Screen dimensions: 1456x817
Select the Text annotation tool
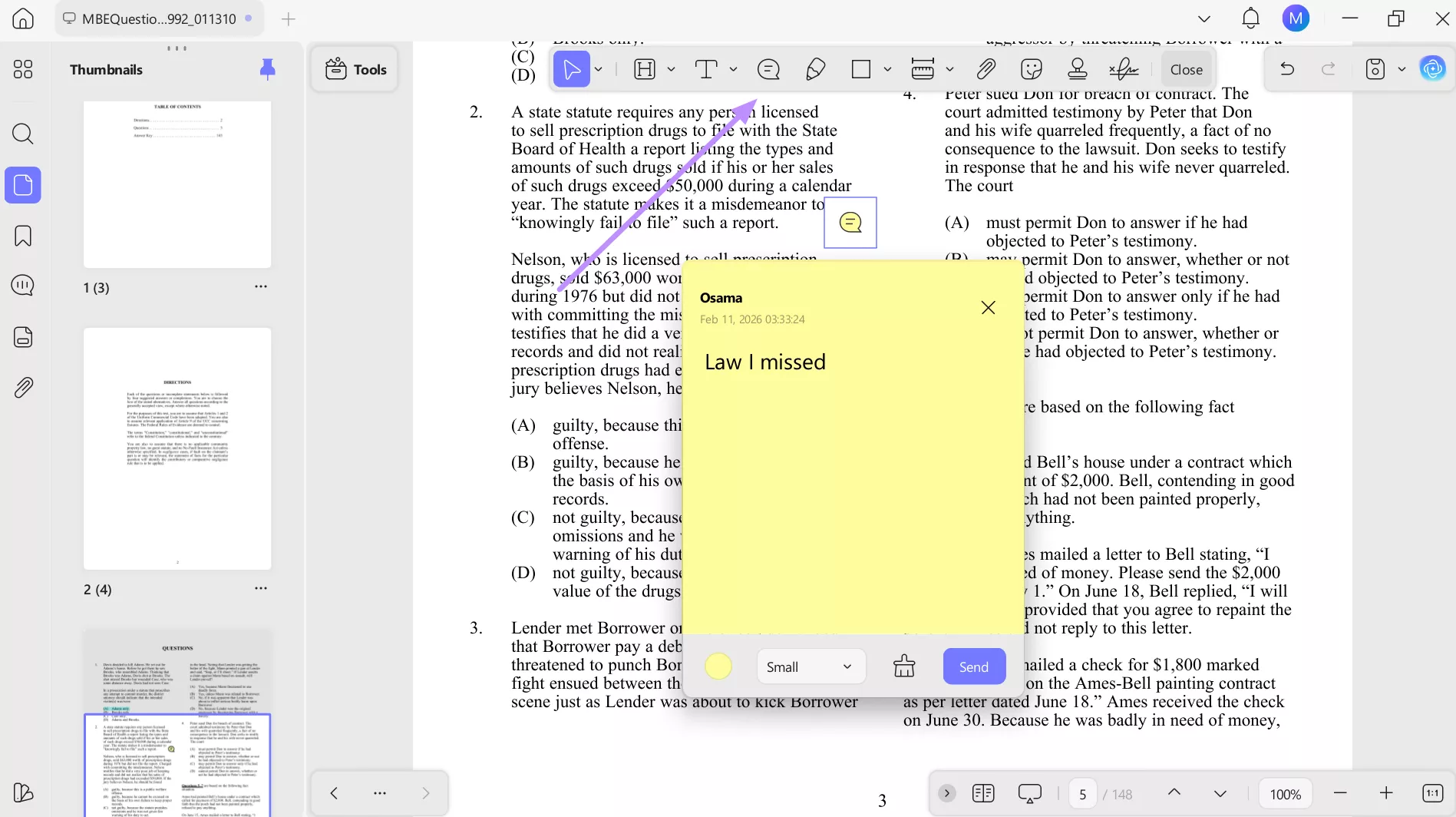point(706,68)
